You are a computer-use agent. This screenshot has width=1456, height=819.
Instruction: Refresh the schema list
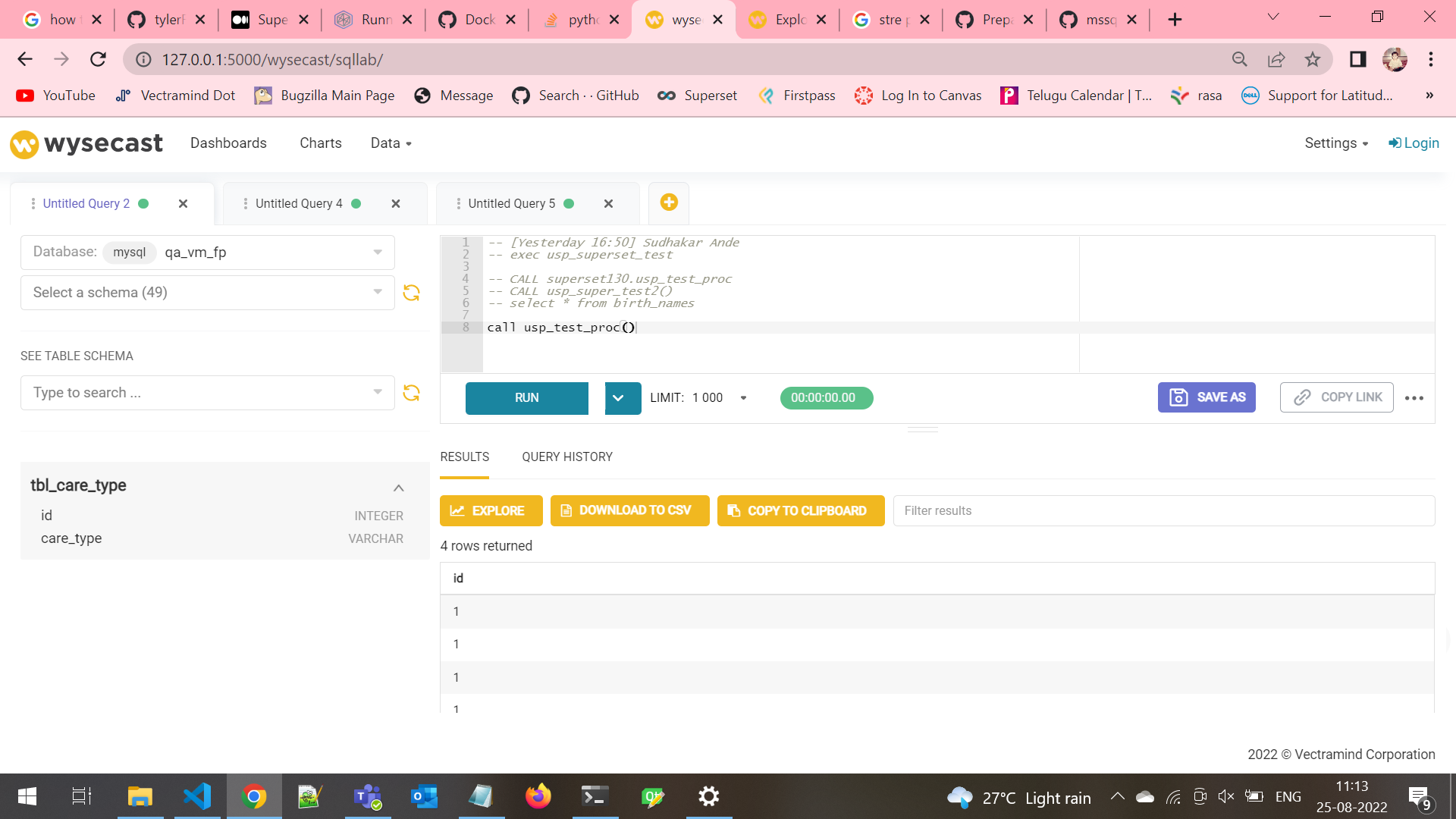click(x=411, y=293)
